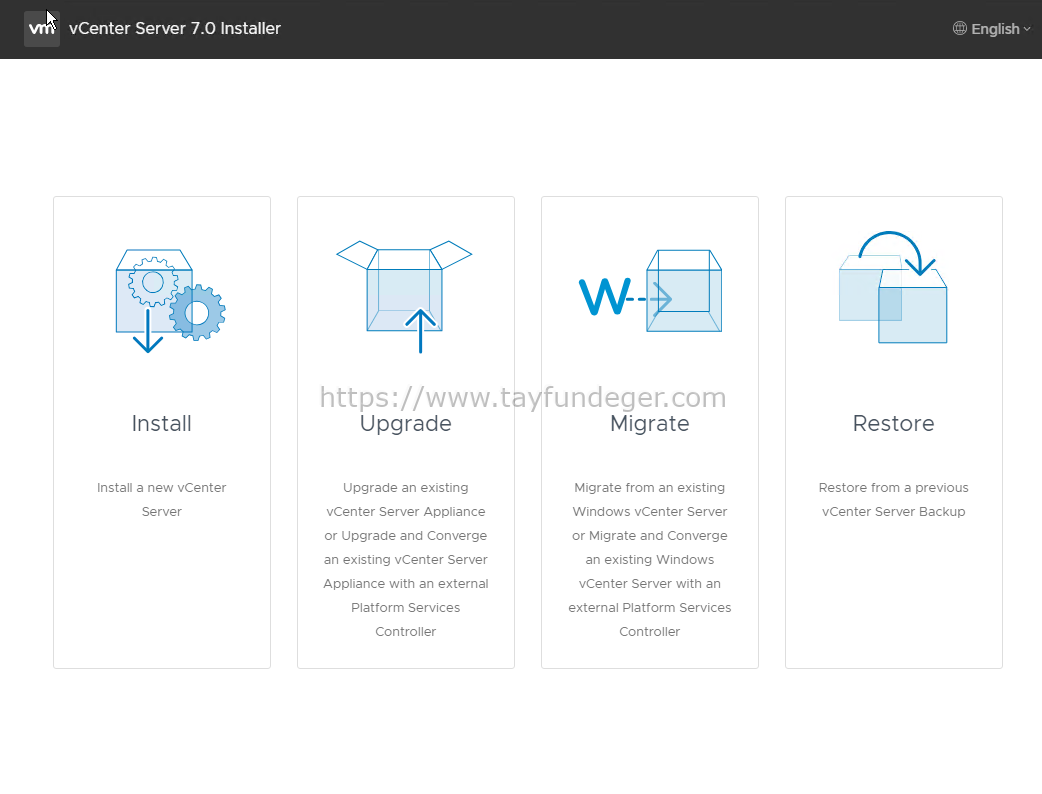Screen dimensions: 1042x794
Task: Select the Restore heading
Action: [x=894, y=423]
